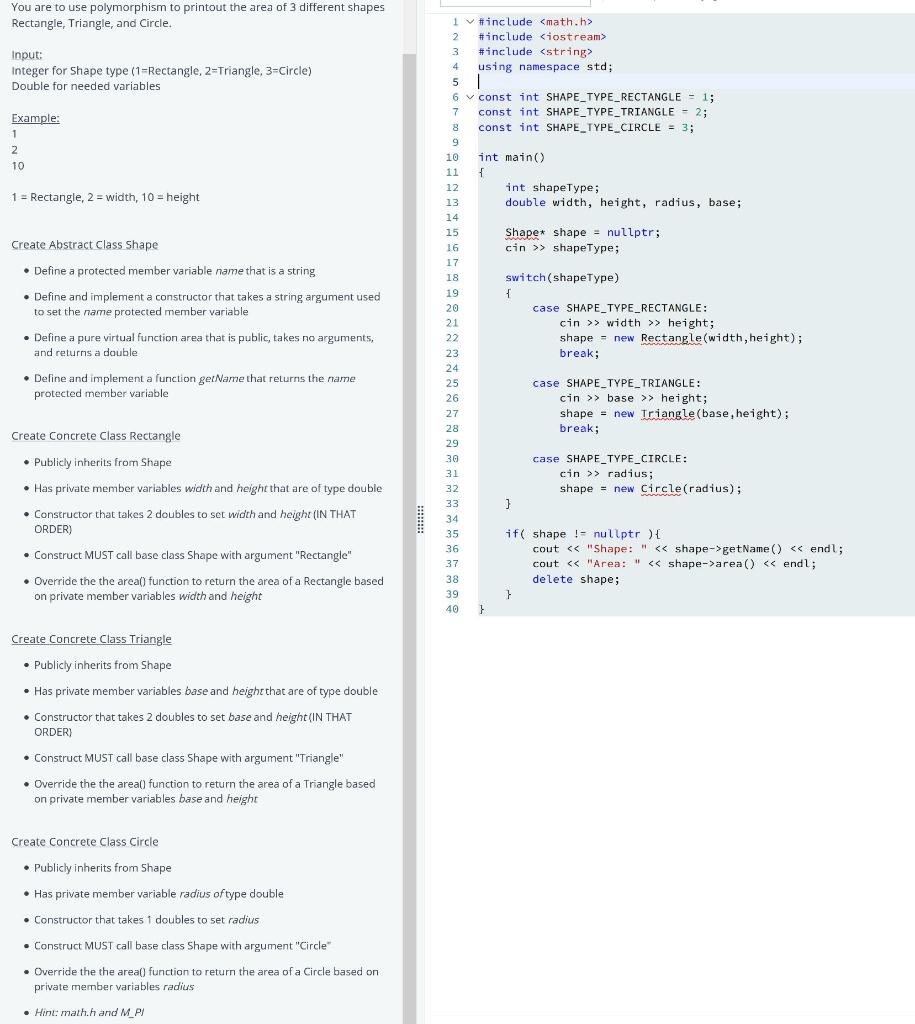Click line number 40 in the gutter
The image size is (915, 1024).
point(452,608)
